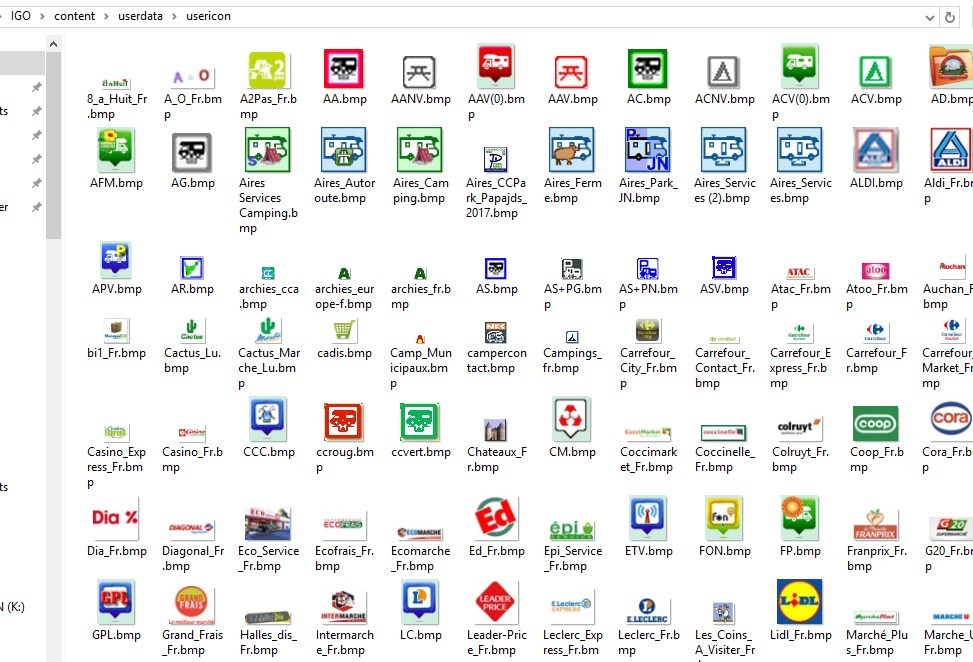This screenshot has width=973, height=662.
Task: Select the ALDI.bmp icon
Action: (x=875, y=150)
